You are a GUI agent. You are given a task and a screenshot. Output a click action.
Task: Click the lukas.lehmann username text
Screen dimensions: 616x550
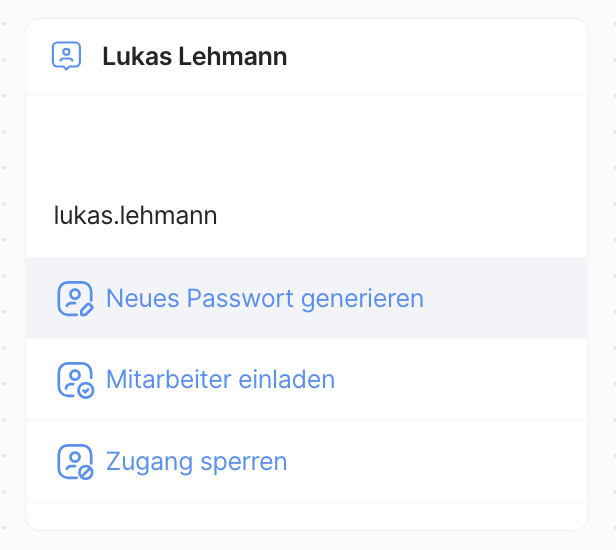click(x=136, y=215)
